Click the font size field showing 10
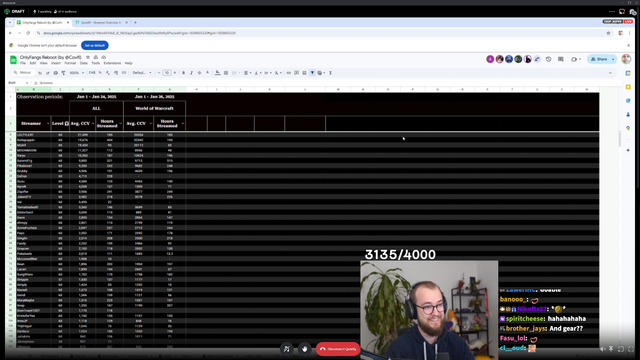Image resolution: width=640 pixels, height=360 pixels. click(167, 73)
